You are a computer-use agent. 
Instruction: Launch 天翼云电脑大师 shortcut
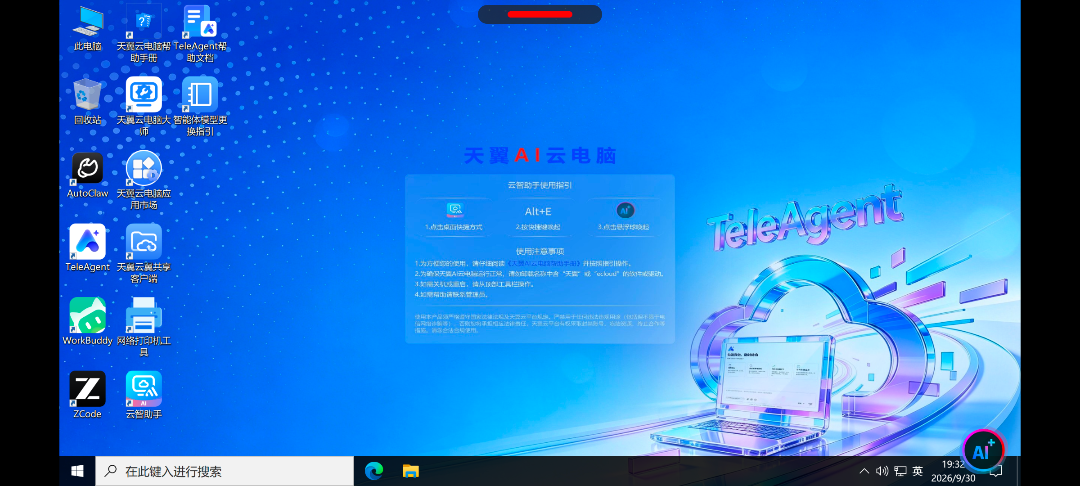tap(143, 106)
